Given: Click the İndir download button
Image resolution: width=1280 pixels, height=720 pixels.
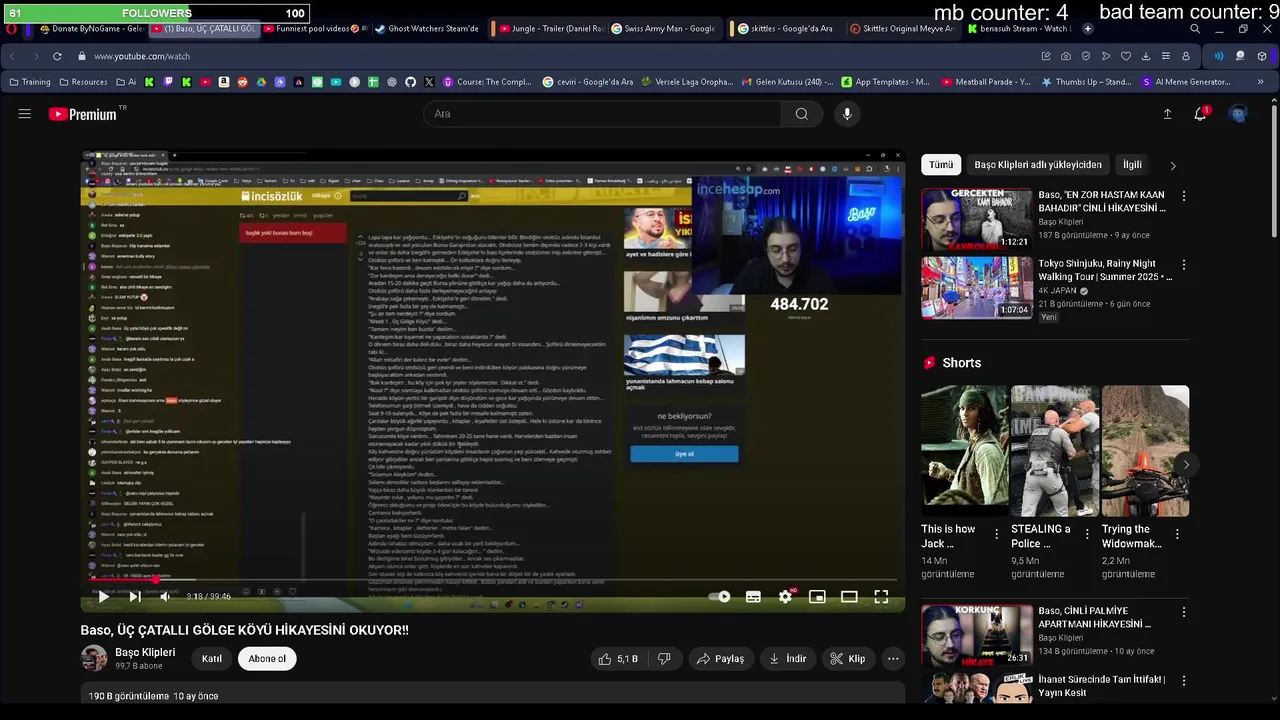Looking at the screenshot, I should (787, 659).
